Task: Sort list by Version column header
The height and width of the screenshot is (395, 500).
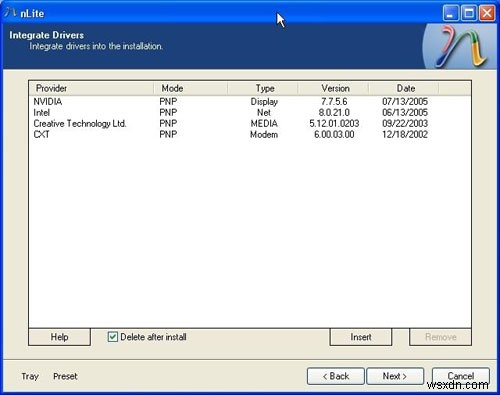Action: [333, 88]
